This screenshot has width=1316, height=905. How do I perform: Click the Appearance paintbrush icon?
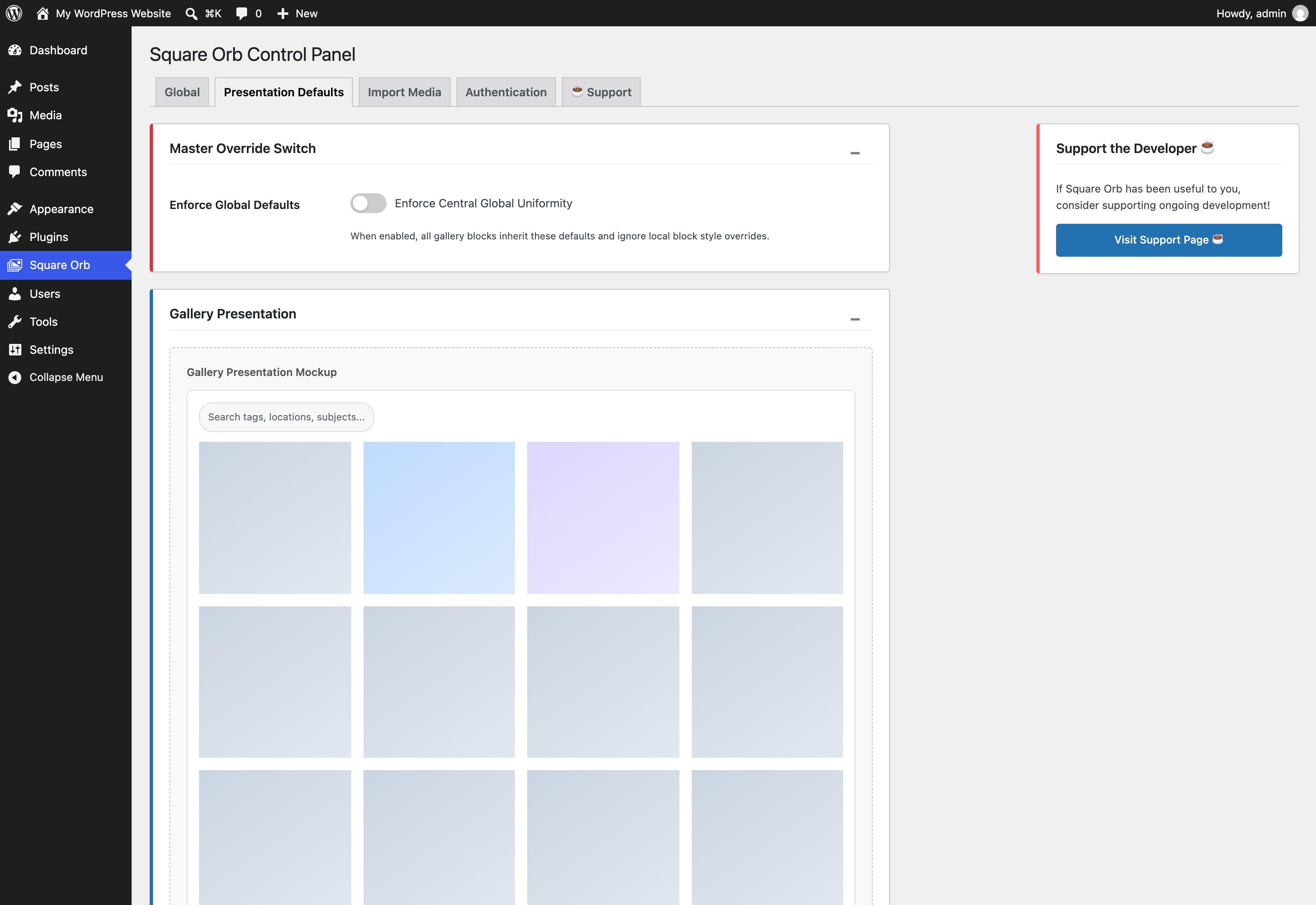(15, 209)
